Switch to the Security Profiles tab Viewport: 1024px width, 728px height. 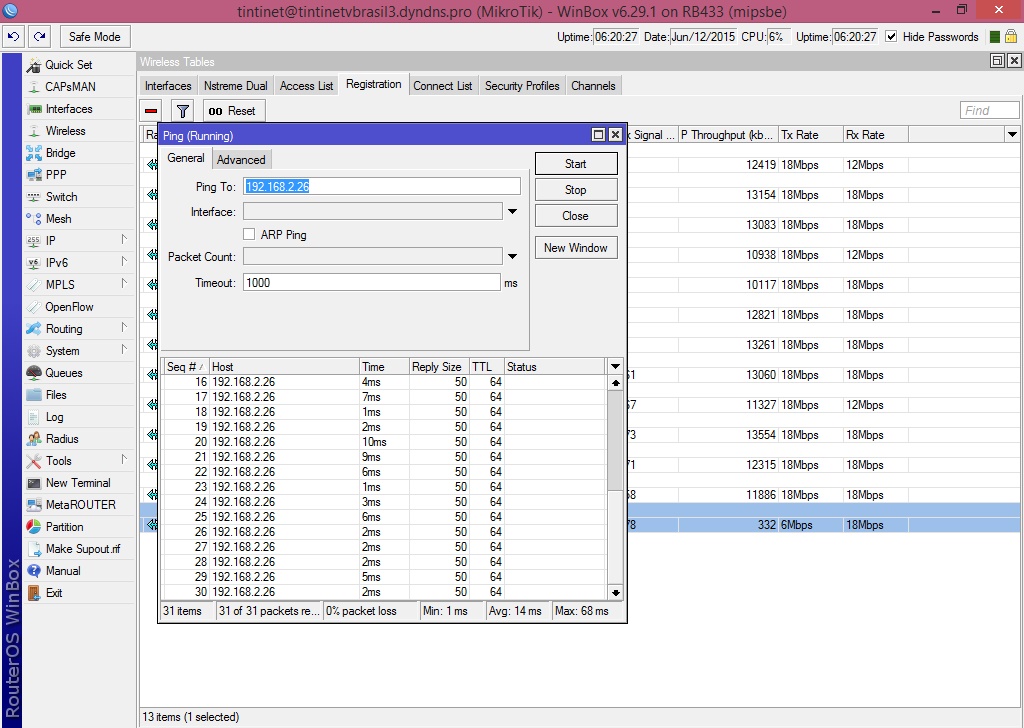(521, 86)
